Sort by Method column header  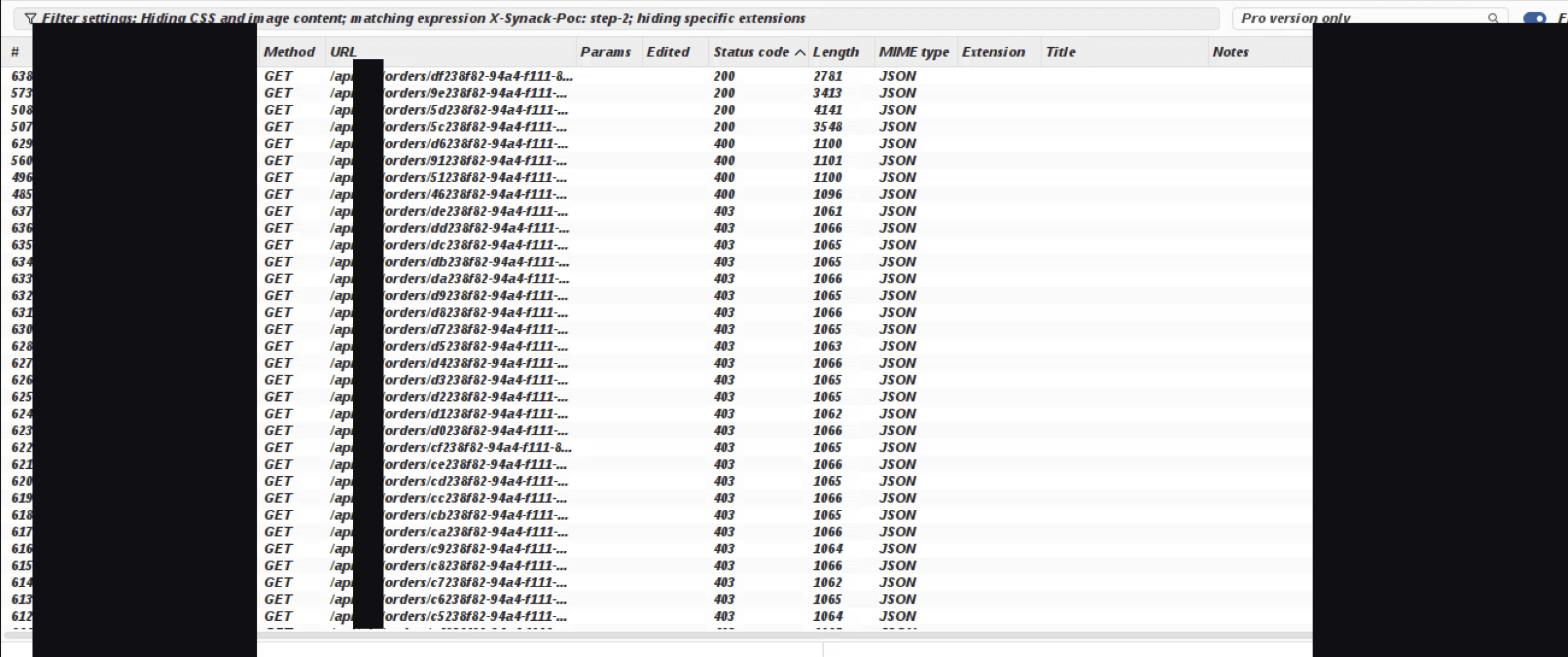[x=289, y=52]
